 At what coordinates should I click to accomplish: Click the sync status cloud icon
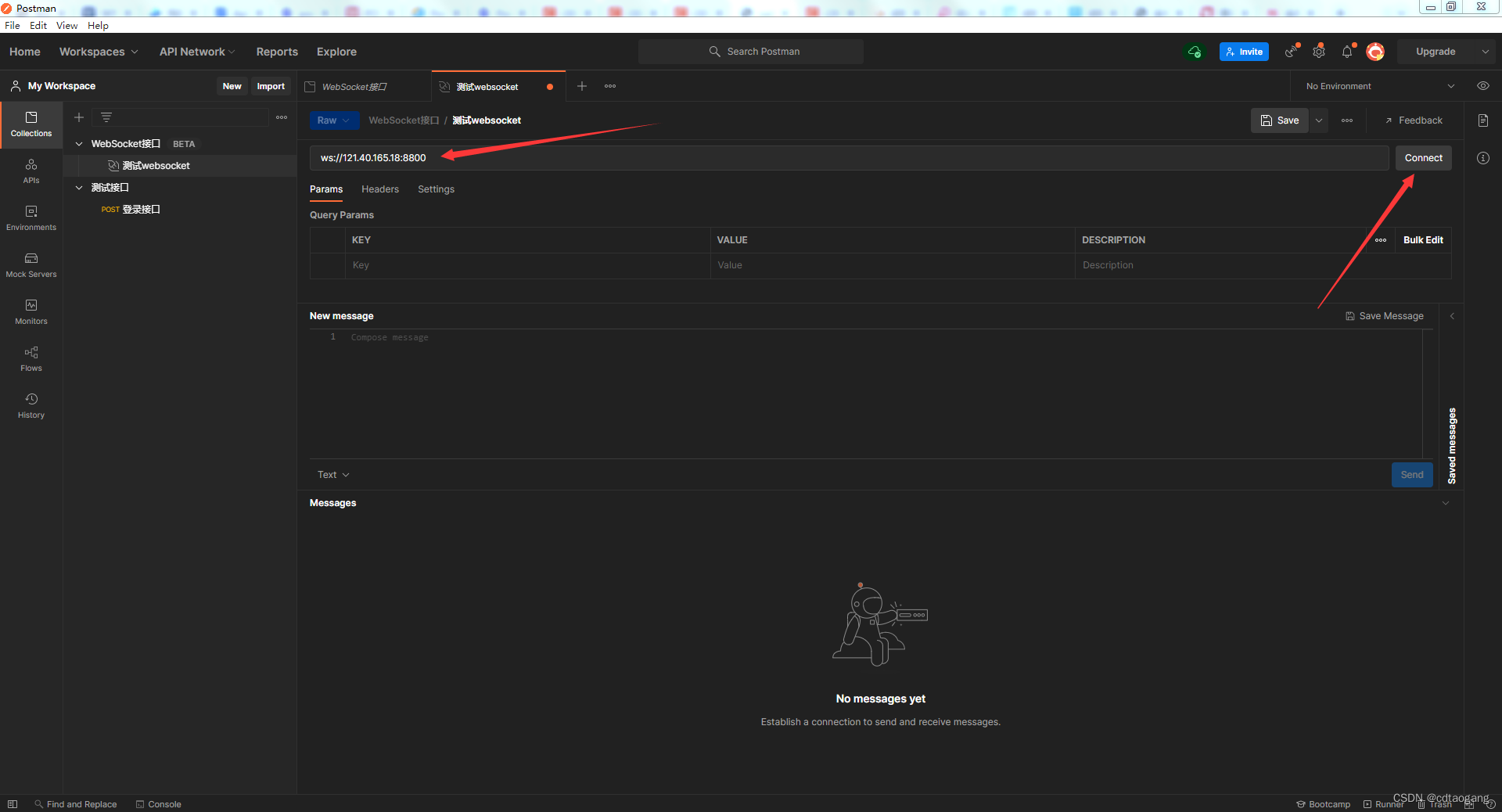[x=1195, y=52]
